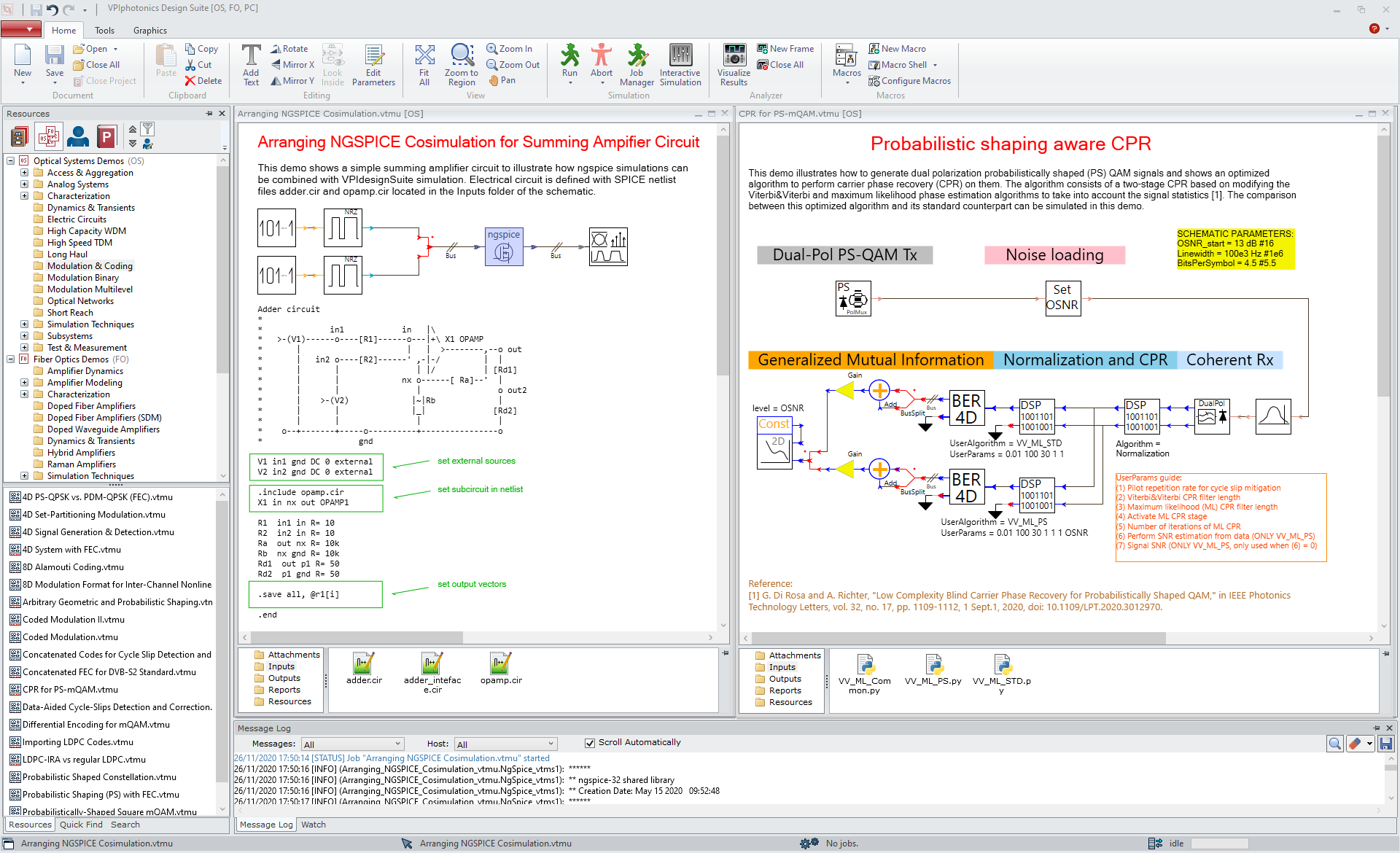Start Interactive Simulation

(x=680, y=65)
